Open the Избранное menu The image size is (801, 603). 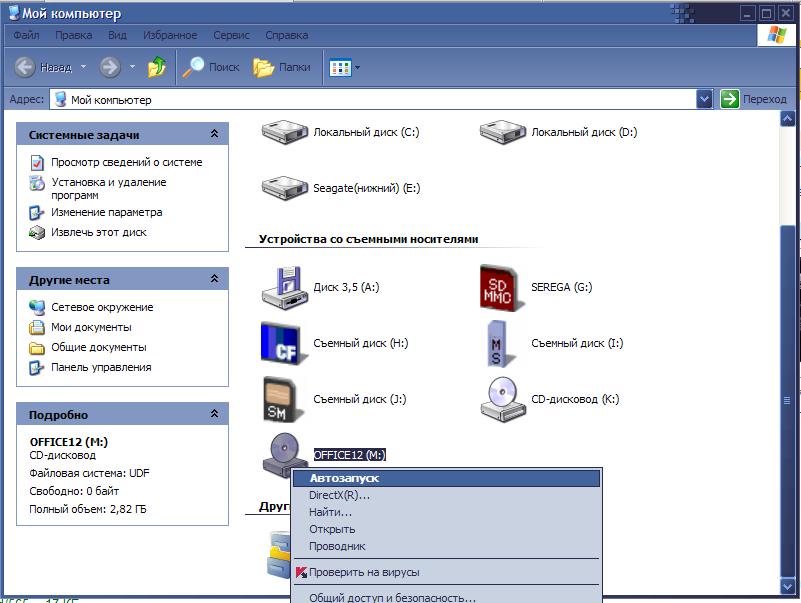point(170,35)
